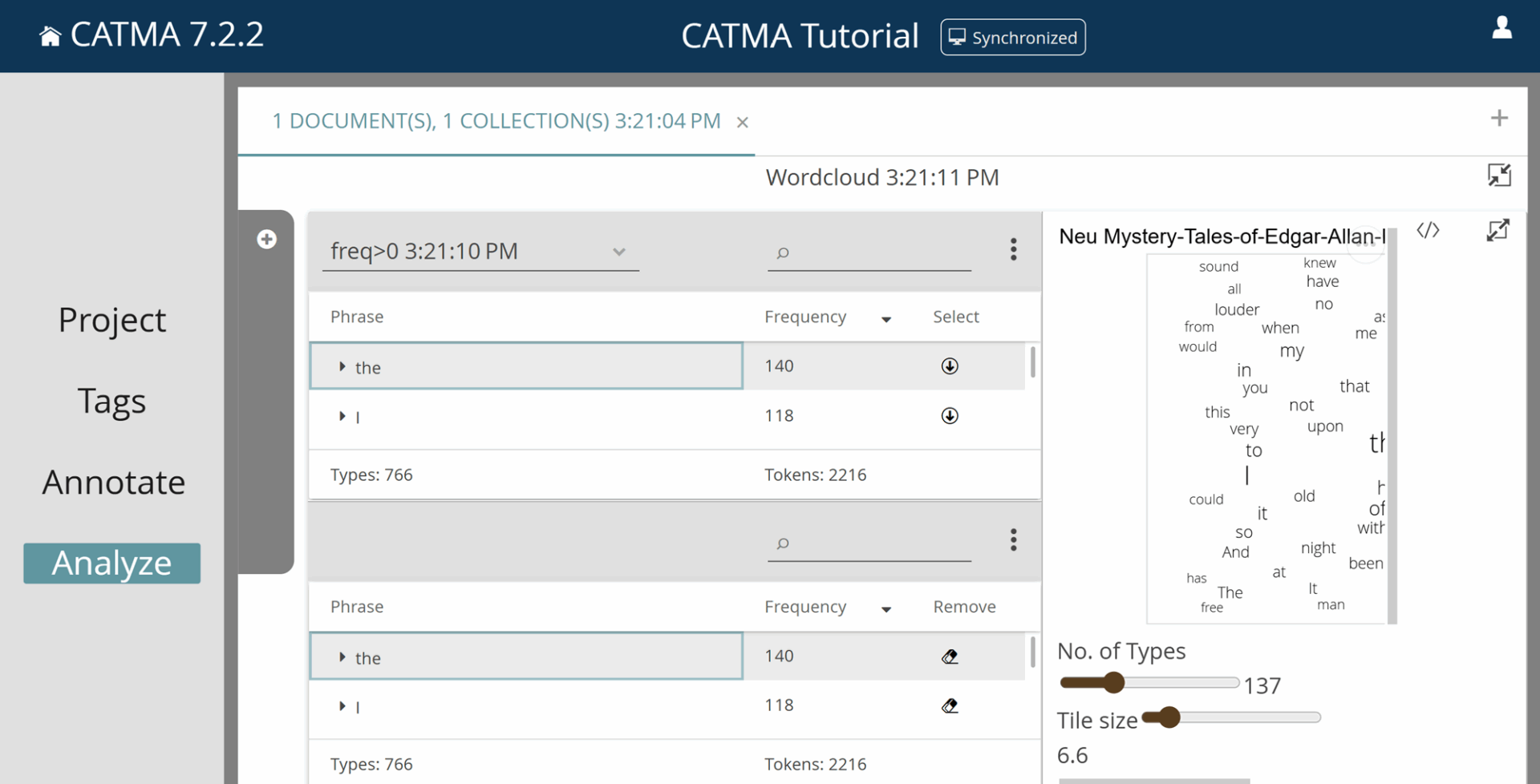Open the Tags module
1540x784 pixels.
click(112, 401)
